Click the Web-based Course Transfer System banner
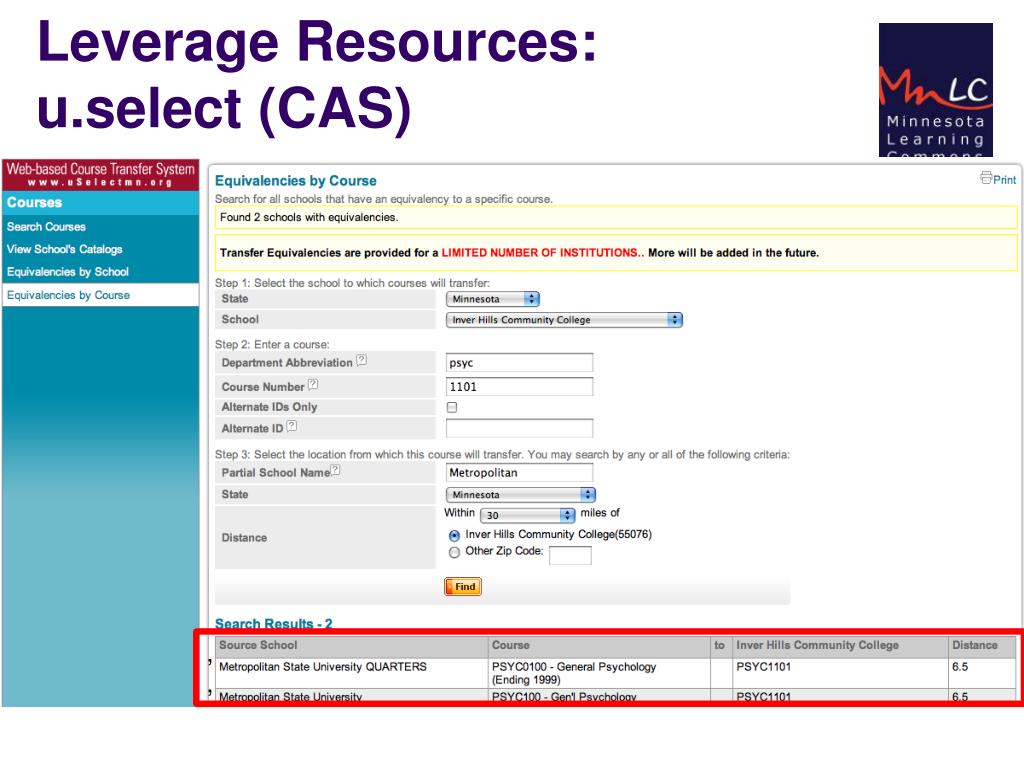The image size is (1024, 768). 101,174
